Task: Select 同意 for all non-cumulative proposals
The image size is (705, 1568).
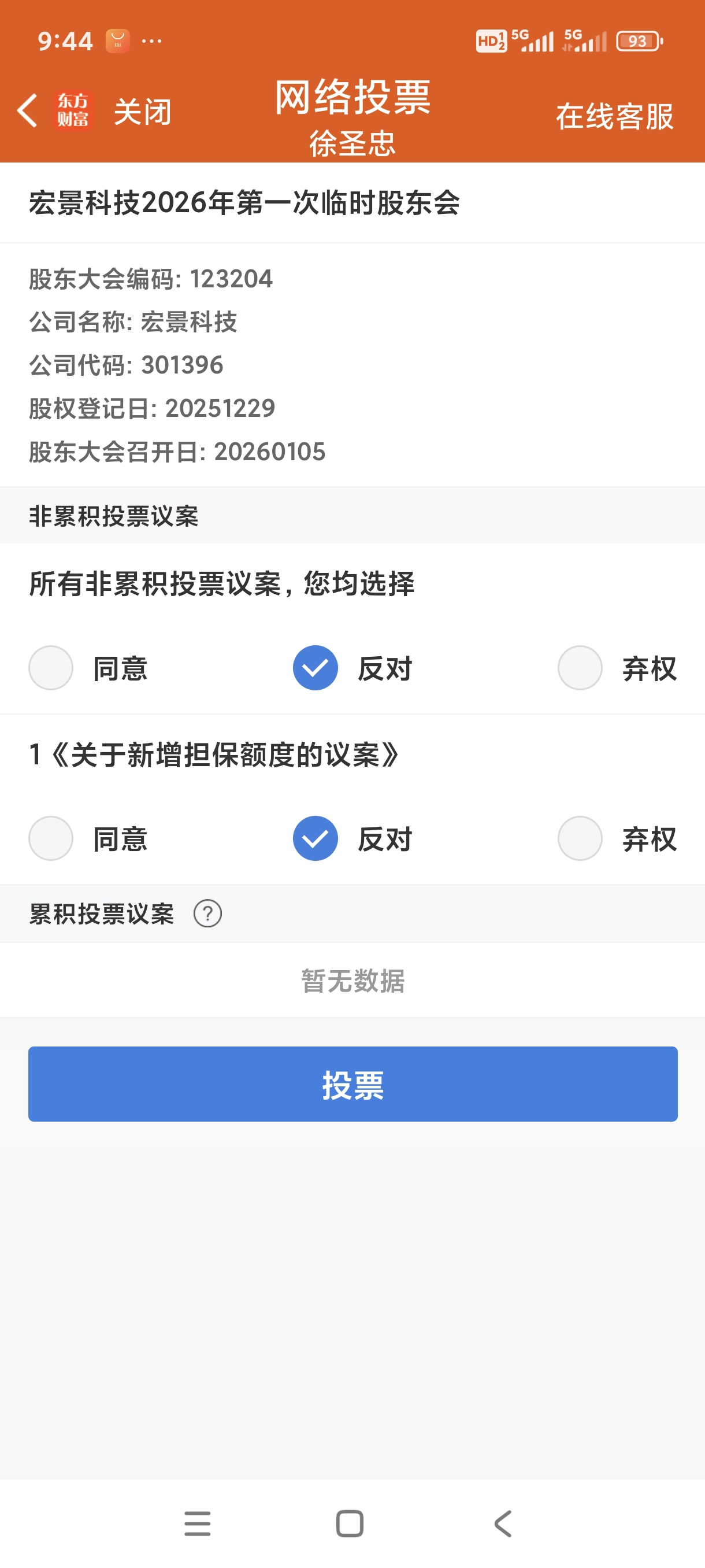Action: click(x=51, y=668)
